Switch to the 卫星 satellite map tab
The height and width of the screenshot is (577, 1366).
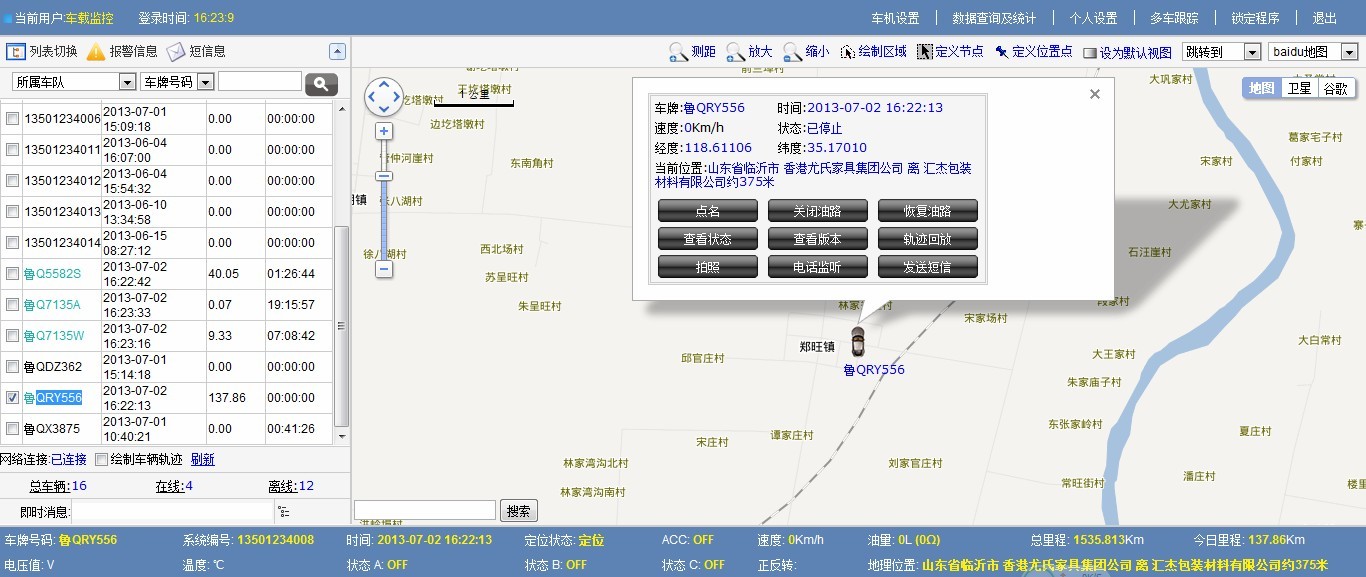tap(1300, 88)
